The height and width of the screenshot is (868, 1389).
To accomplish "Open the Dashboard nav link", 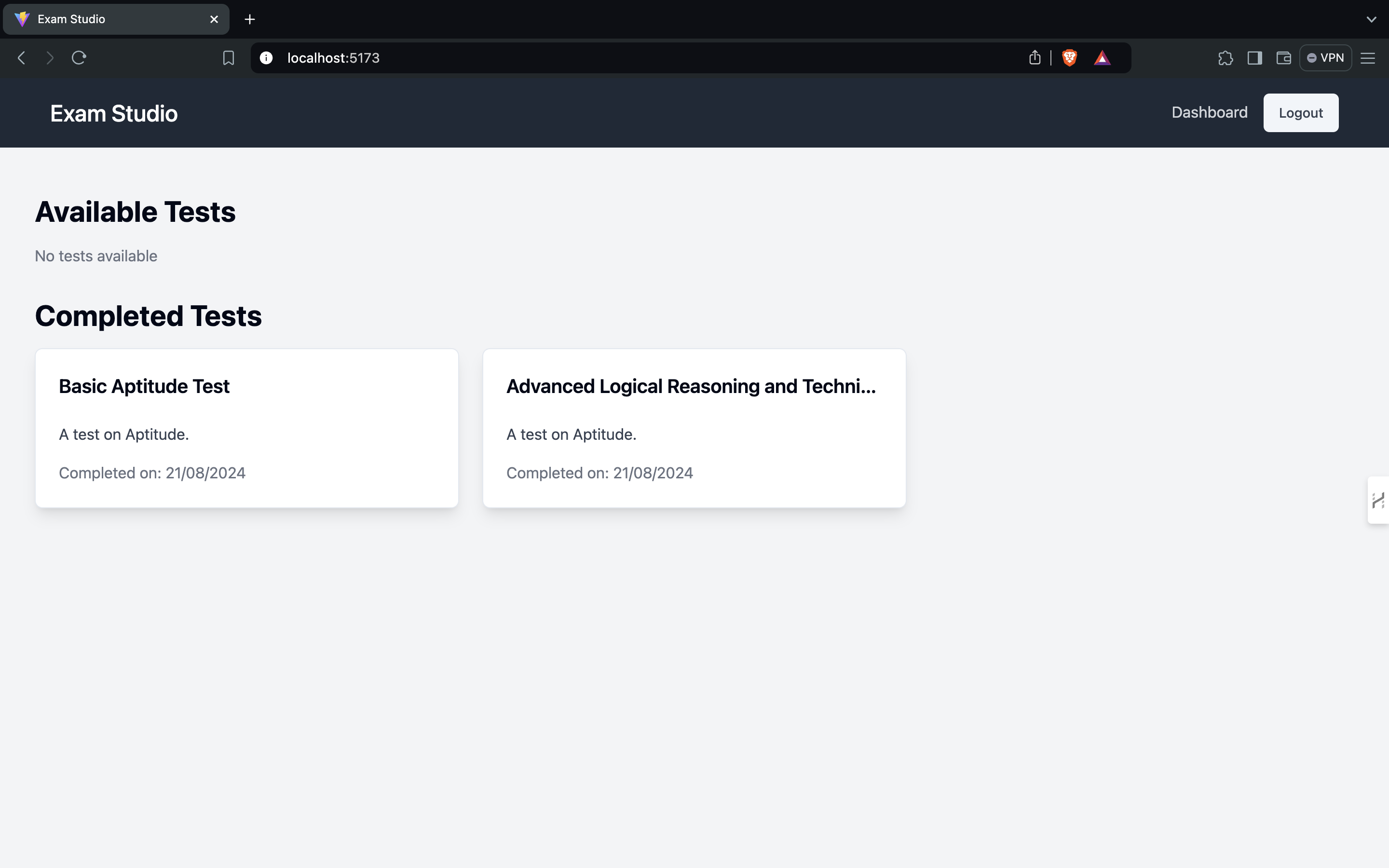I will (1210, 112).
